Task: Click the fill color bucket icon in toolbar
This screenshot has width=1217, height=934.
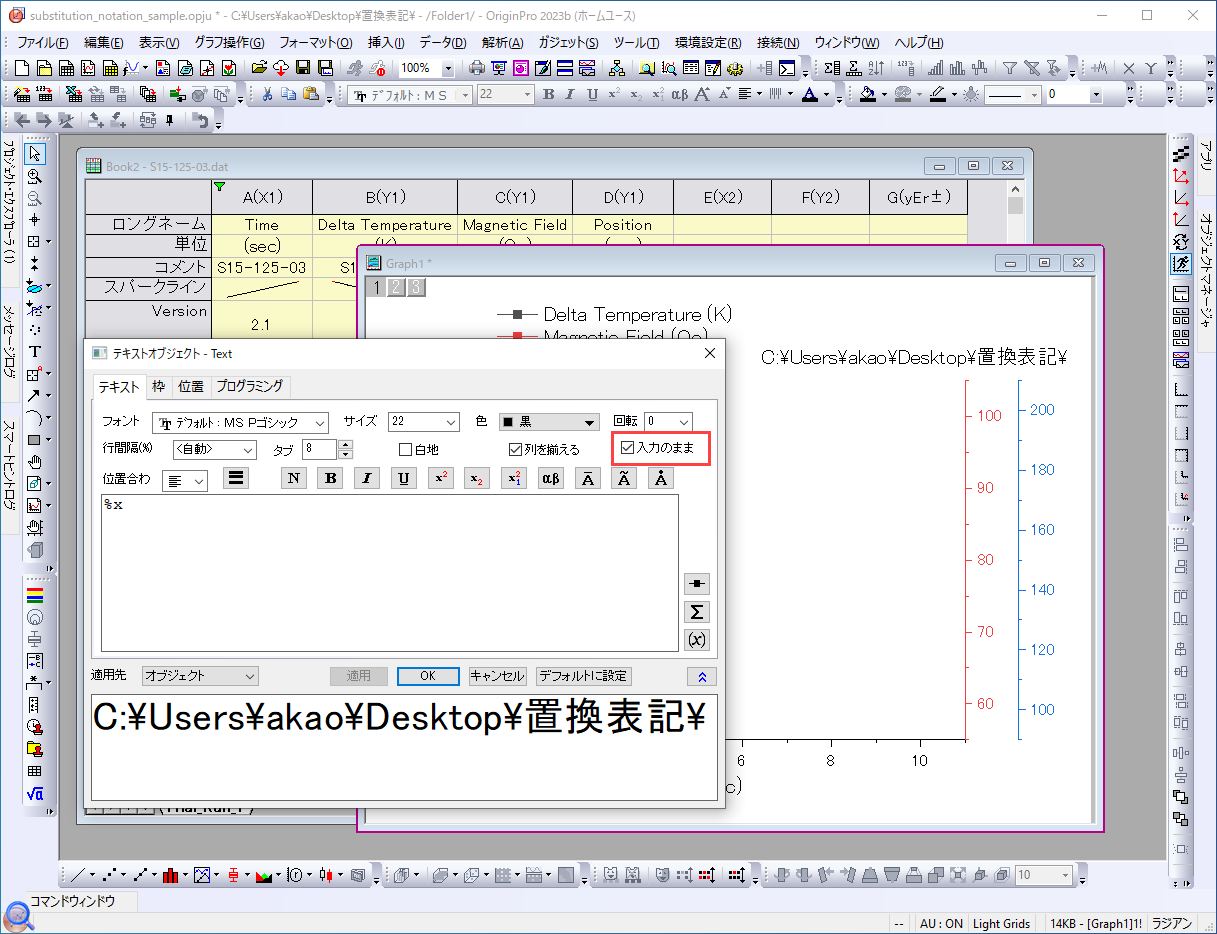Action: [868, 94]
